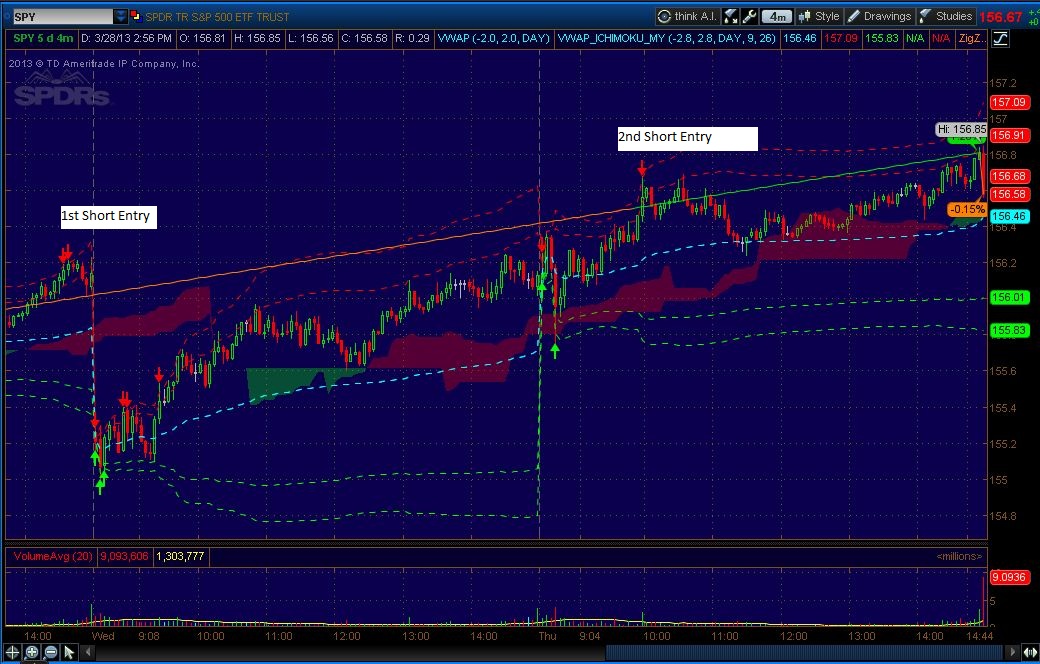The height and width of the screenshot is (664, 1040).
Task: Click the cyan 156.46 study value in header
Action: [x=800, y=38]
